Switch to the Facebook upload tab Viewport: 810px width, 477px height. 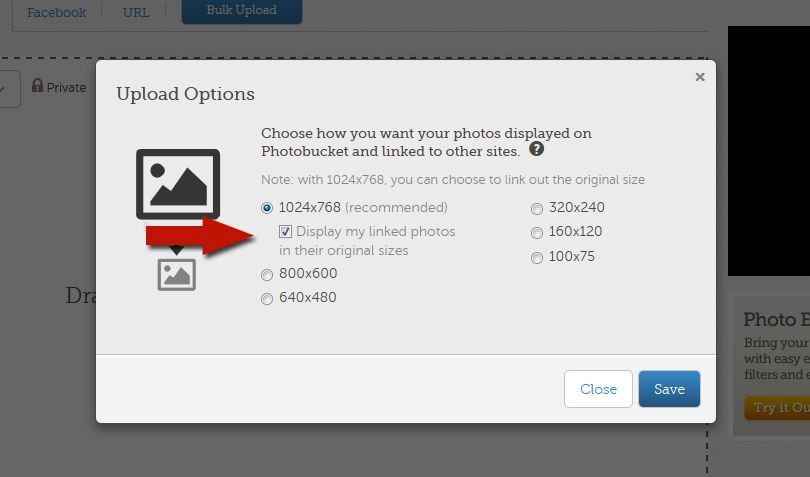[57, 12]
